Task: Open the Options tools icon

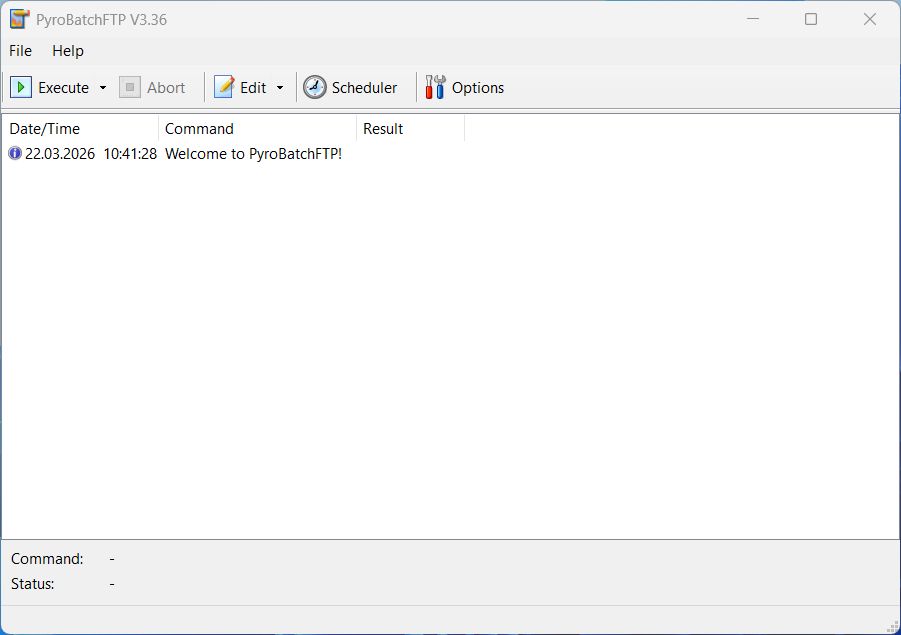Action: coord(436,88)
